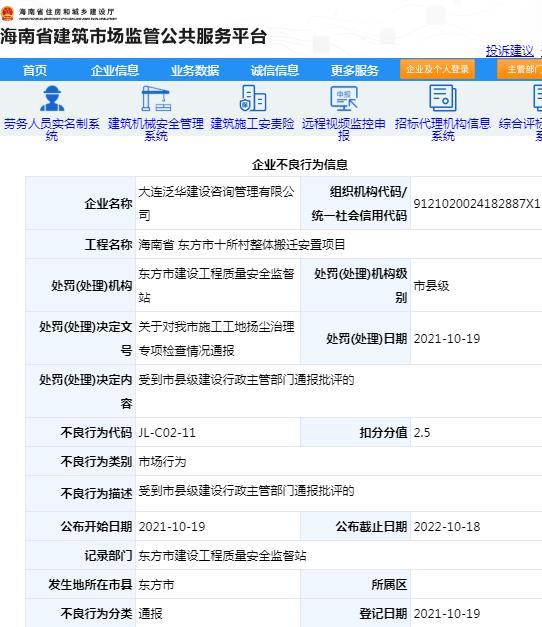Open the 建筑施工安责险 building shield icon

[x=252, y=98]
